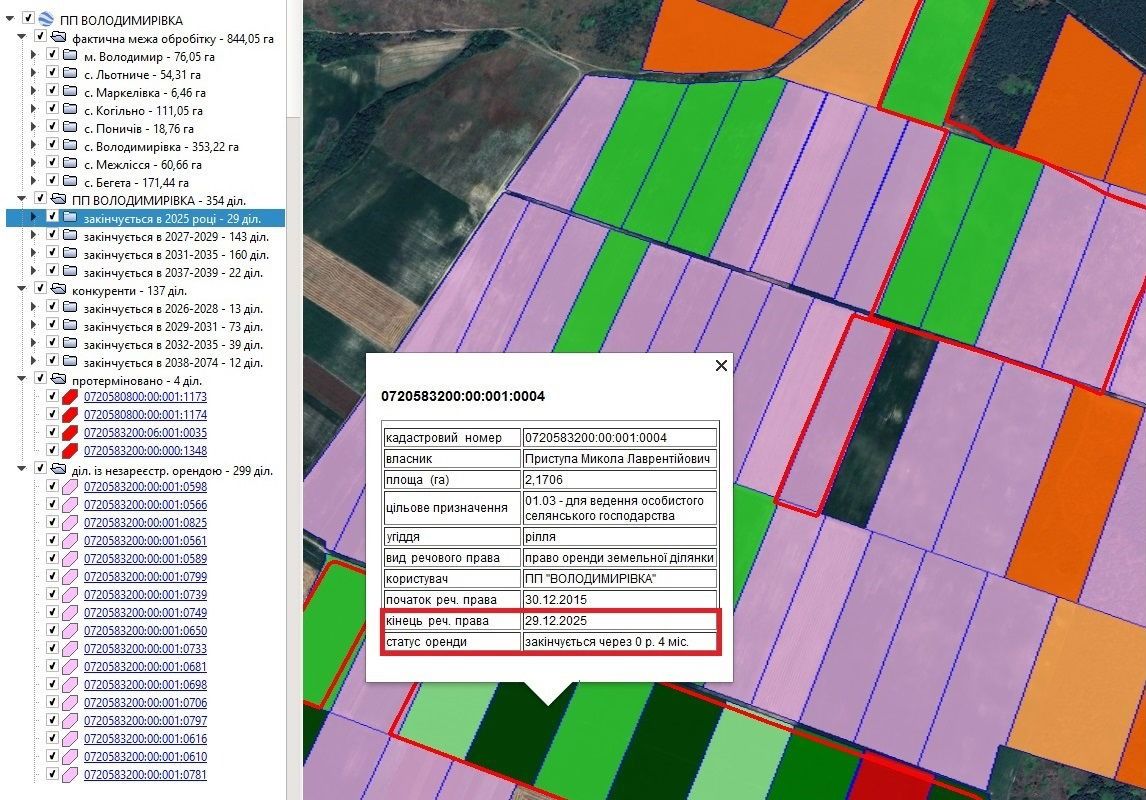Click pink polygon icon of parcel 0720583200:00:001:0598
The height and width of the screenshot is (800, 1146).
(70, 487)
